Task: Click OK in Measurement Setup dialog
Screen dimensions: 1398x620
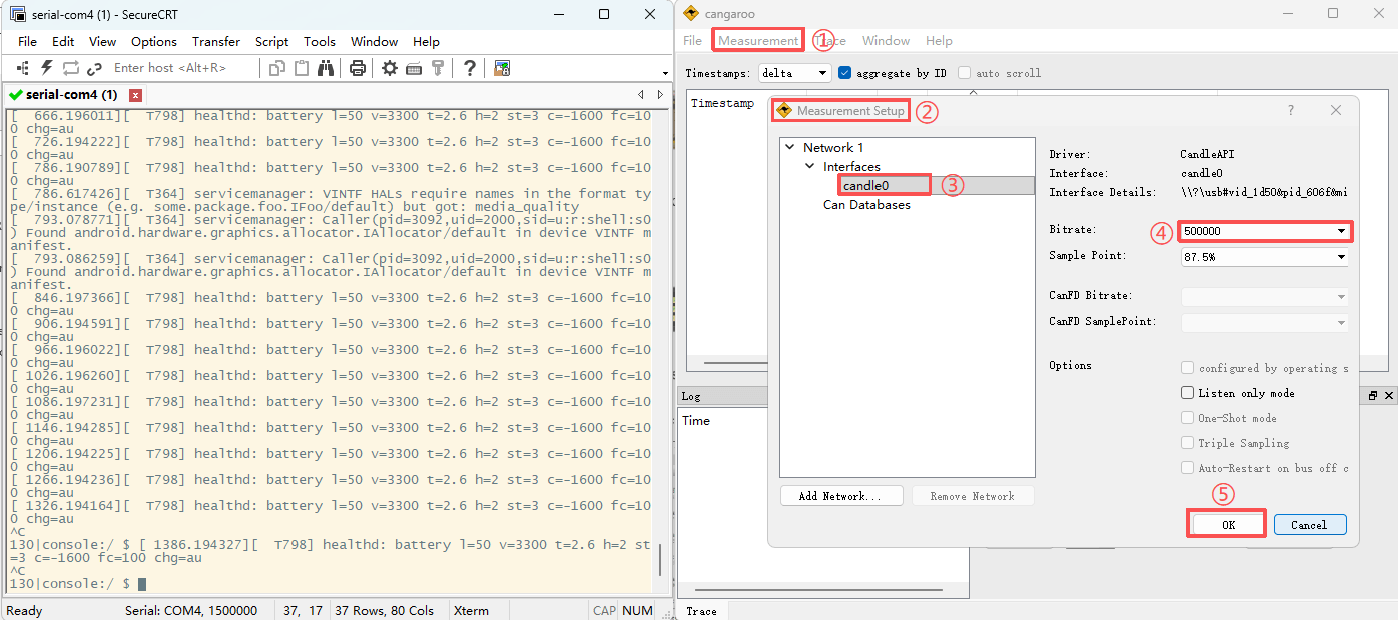Action: click(x=1228, y=524)
